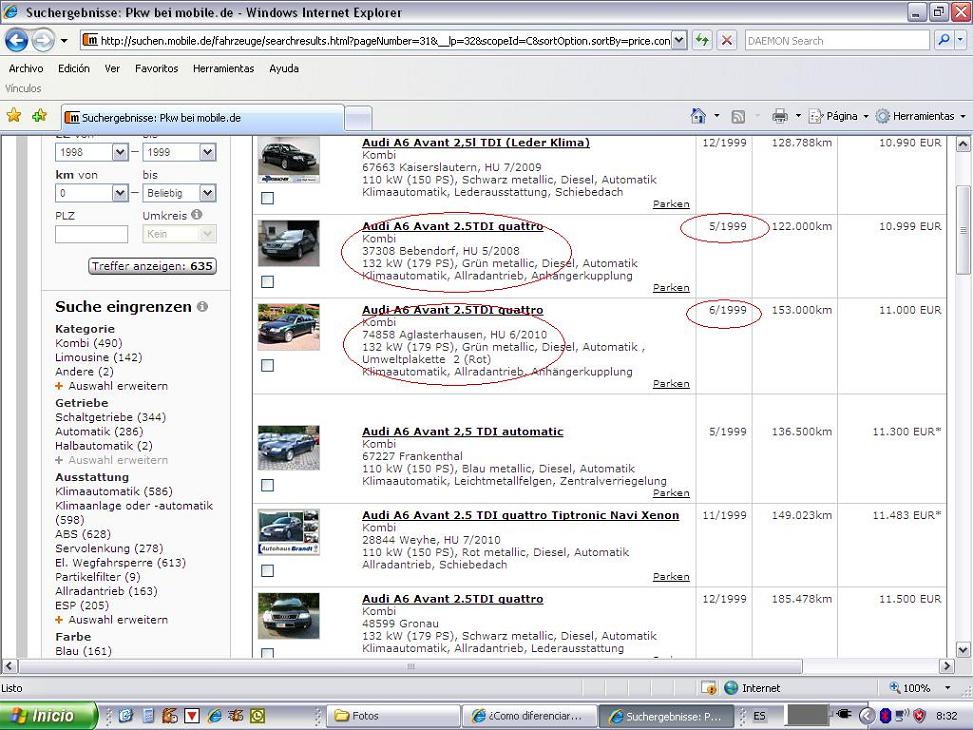Click the Add to Favorites icon
The height and width of the screenshot is (730, 973).
(39, 115)
